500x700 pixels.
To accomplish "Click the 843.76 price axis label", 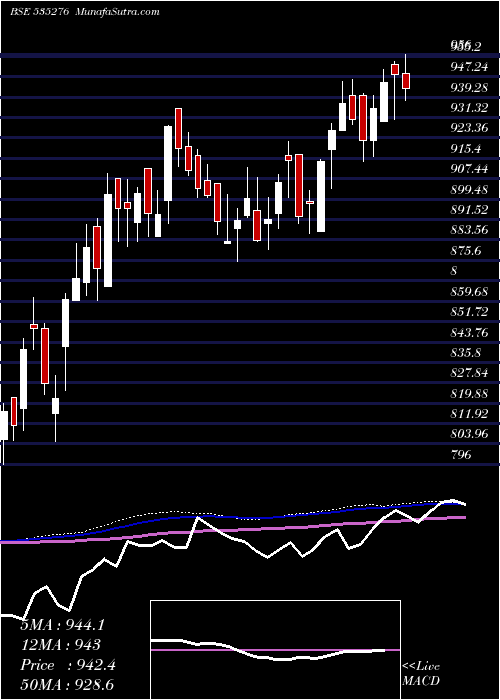I will pos(469,332).
